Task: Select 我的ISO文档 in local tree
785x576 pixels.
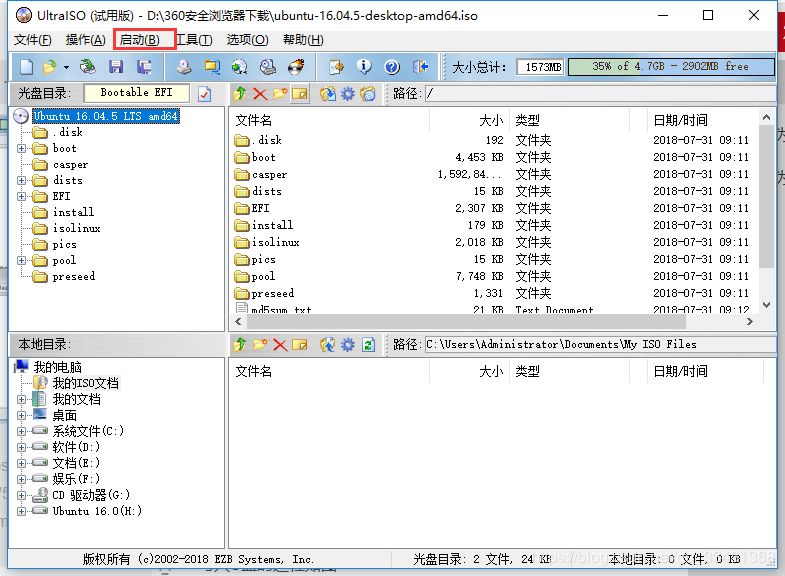Action: (86, 383)
